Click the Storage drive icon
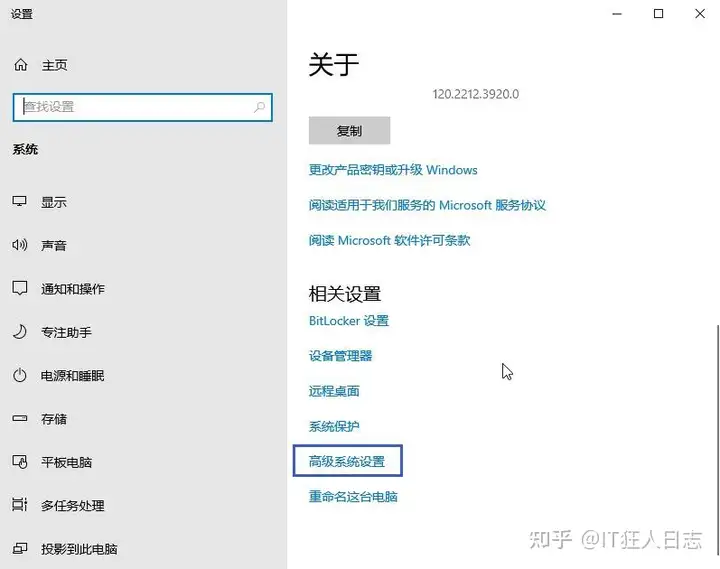 (x=20, y=418)
